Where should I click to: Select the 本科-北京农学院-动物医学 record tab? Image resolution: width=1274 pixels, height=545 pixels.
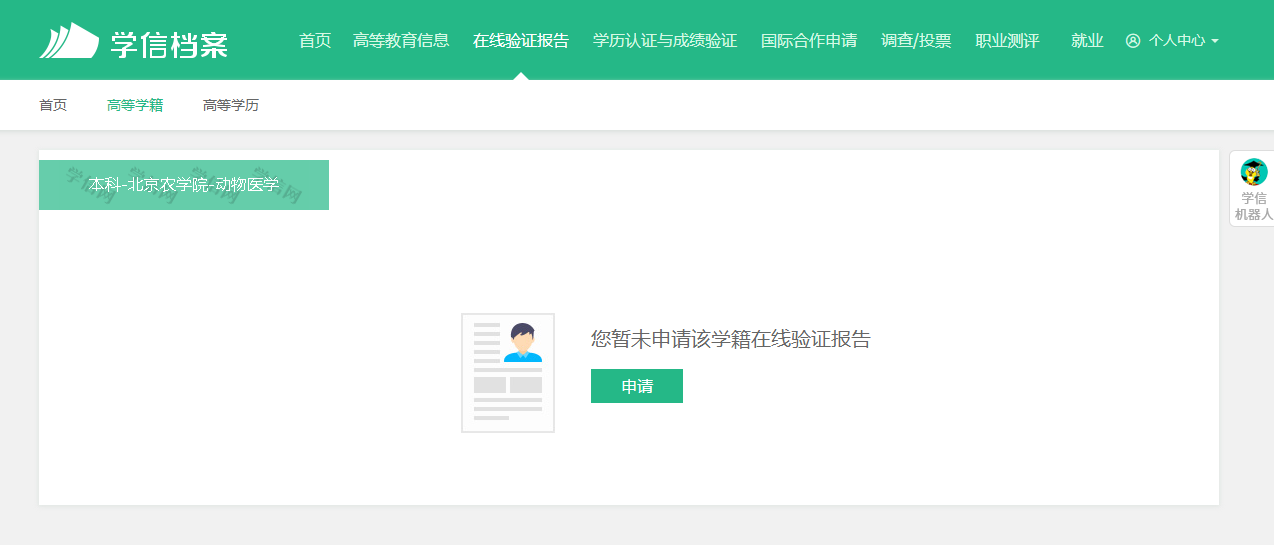coord(184,185)
